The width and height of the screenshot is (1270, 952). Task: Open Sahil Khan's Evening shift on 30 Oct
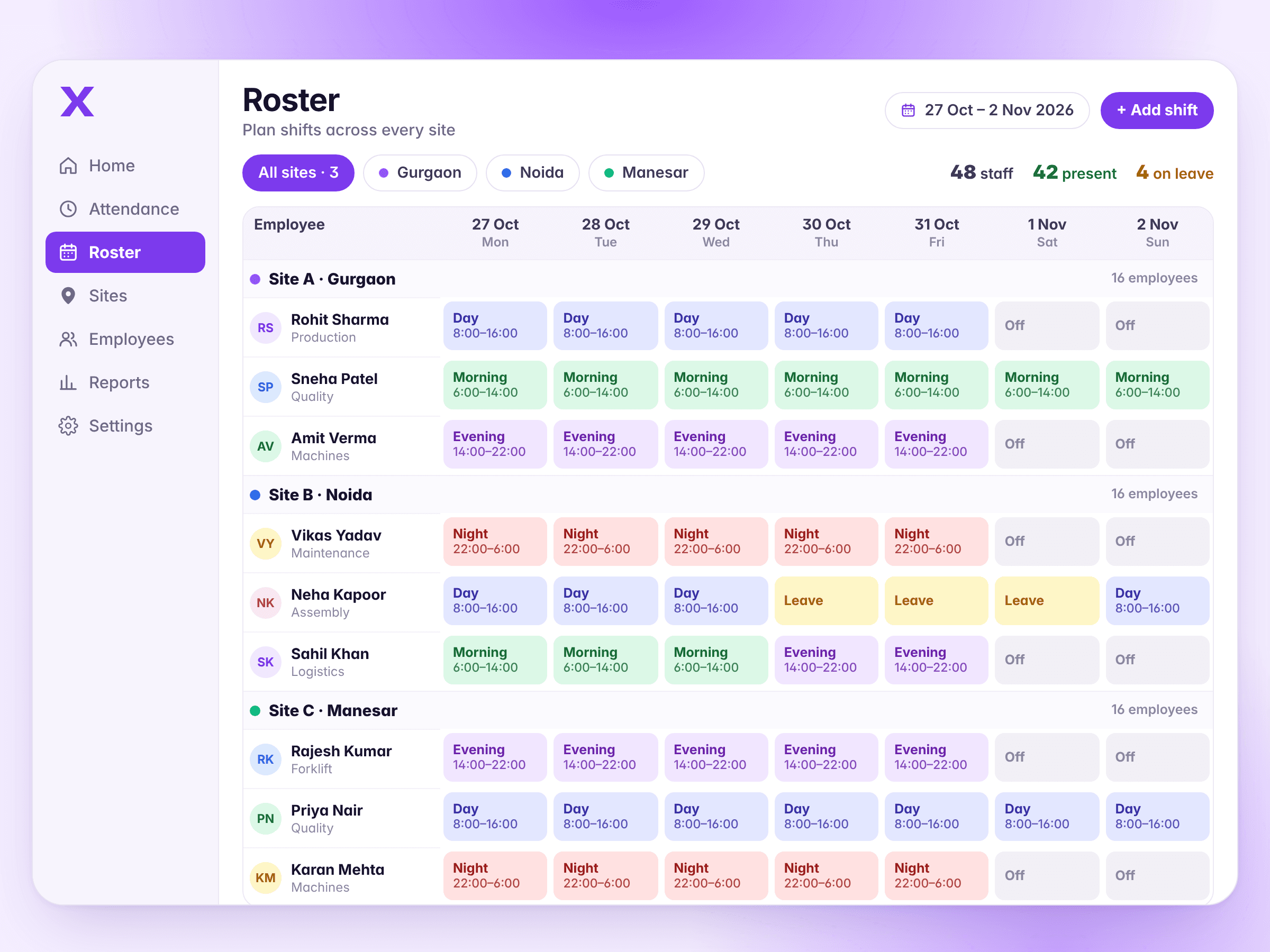tap(825, 660)
